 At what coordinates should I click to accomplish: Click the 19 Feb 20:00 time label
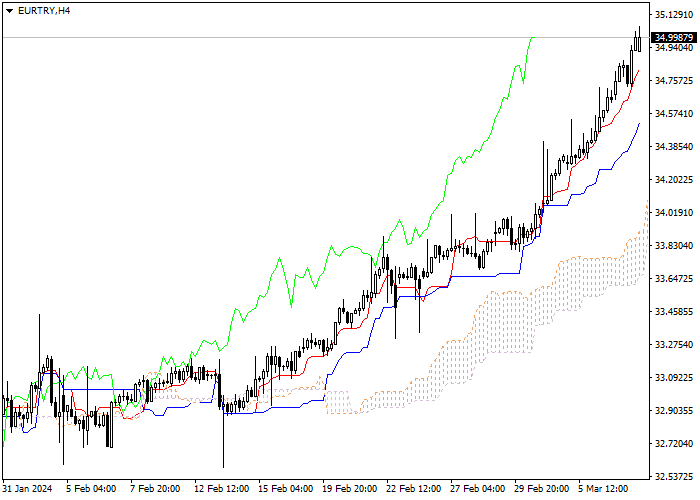coord(350,489)
